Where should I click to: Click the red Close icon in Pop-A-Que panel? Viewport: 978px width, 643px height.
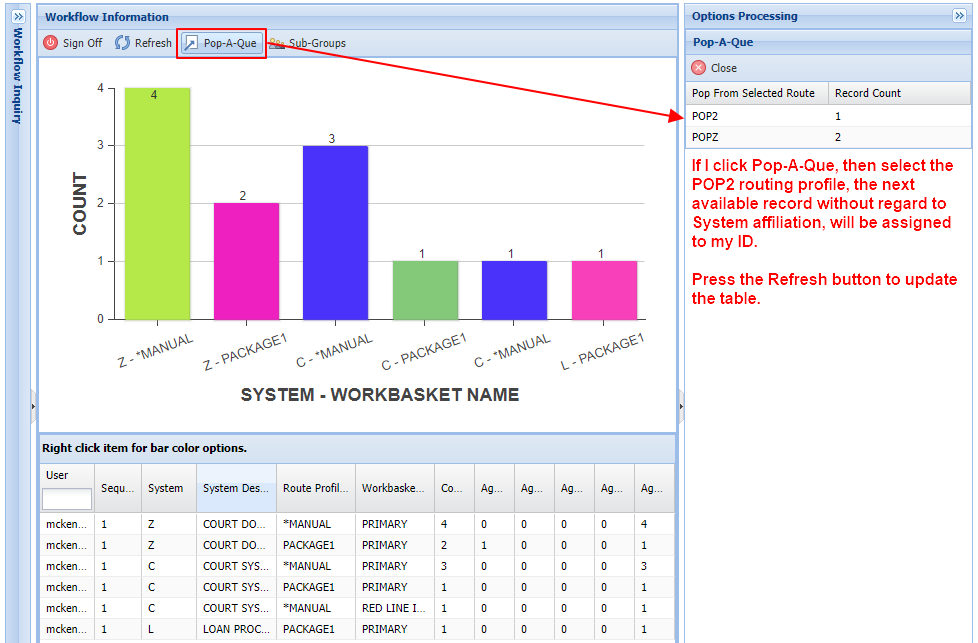coord(699,67)
